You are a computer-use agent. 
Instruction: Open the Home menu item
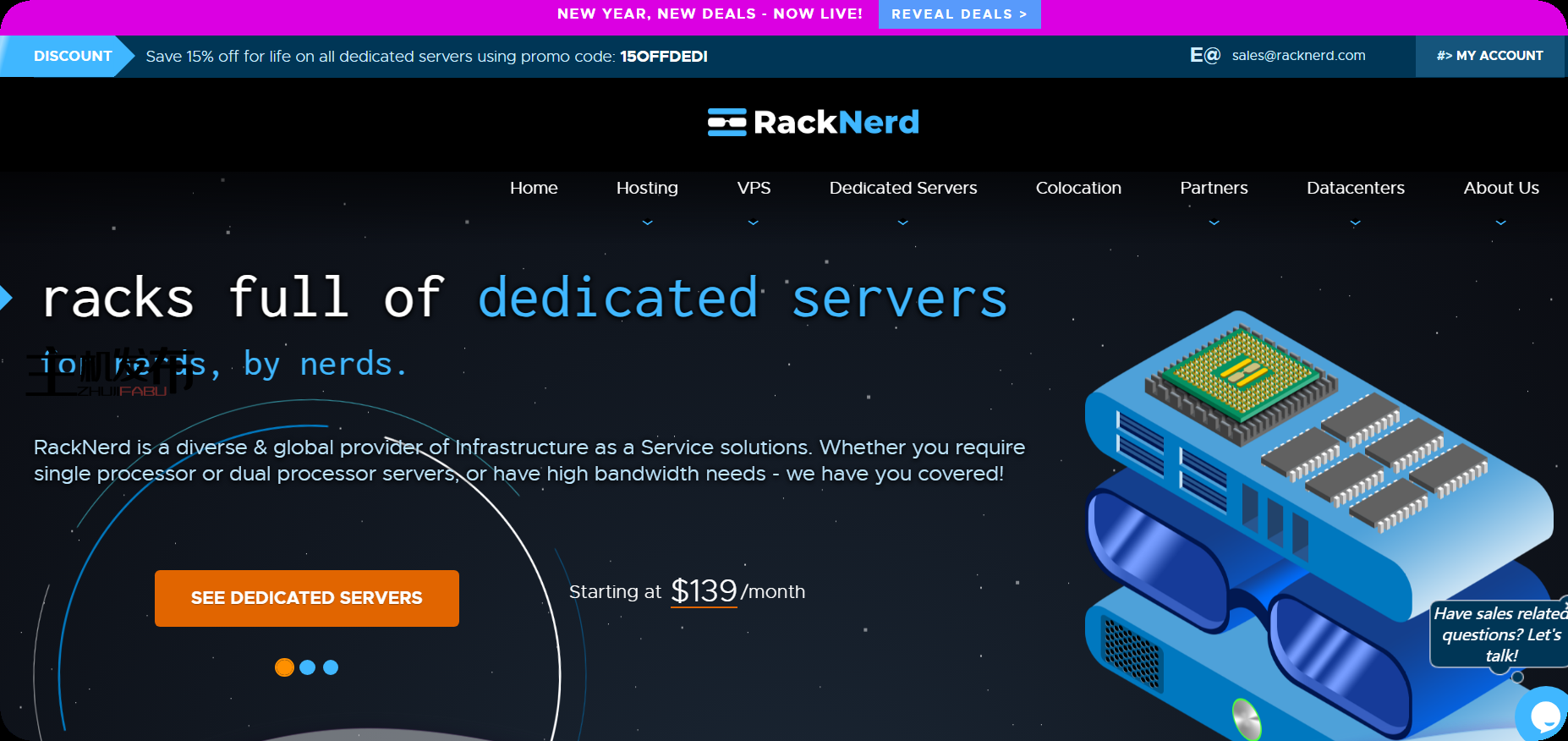534,188
